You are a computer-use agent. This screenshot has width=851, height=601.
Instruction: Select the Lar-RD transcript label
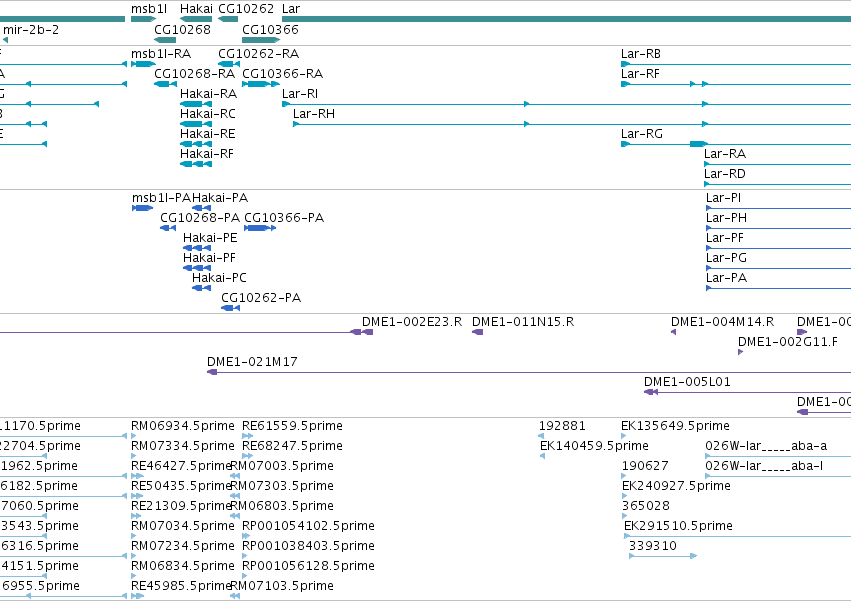pyautogui.click(x=725, y=174)
